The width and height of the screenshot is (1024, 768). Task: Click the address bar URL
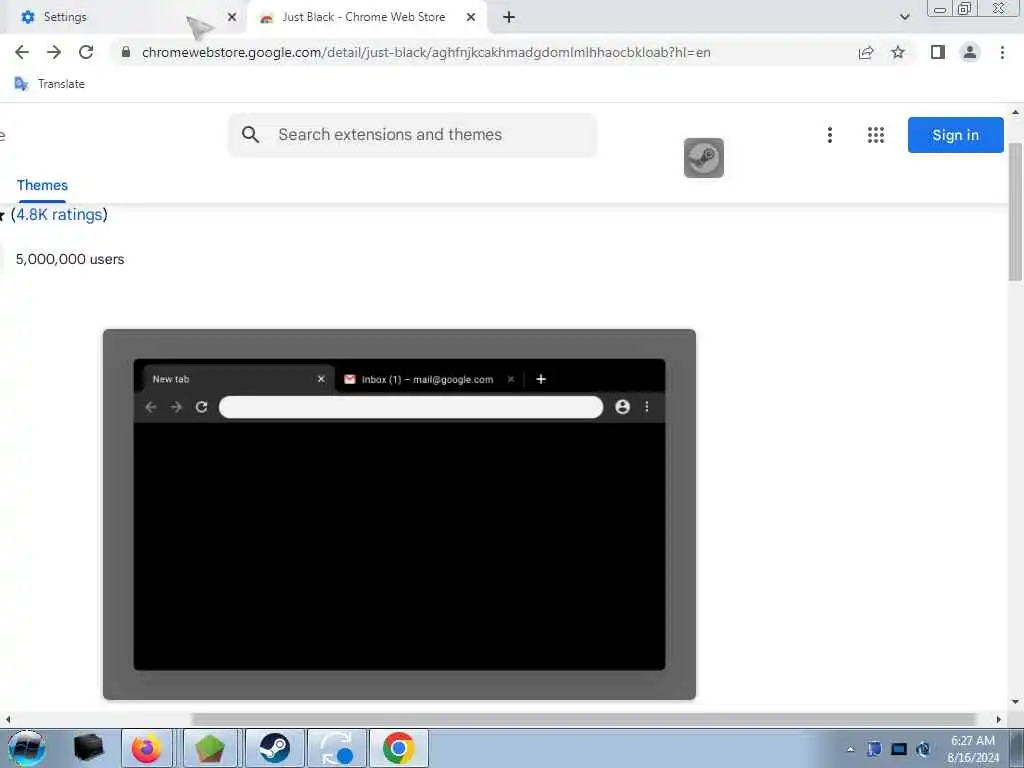point(426,52)
